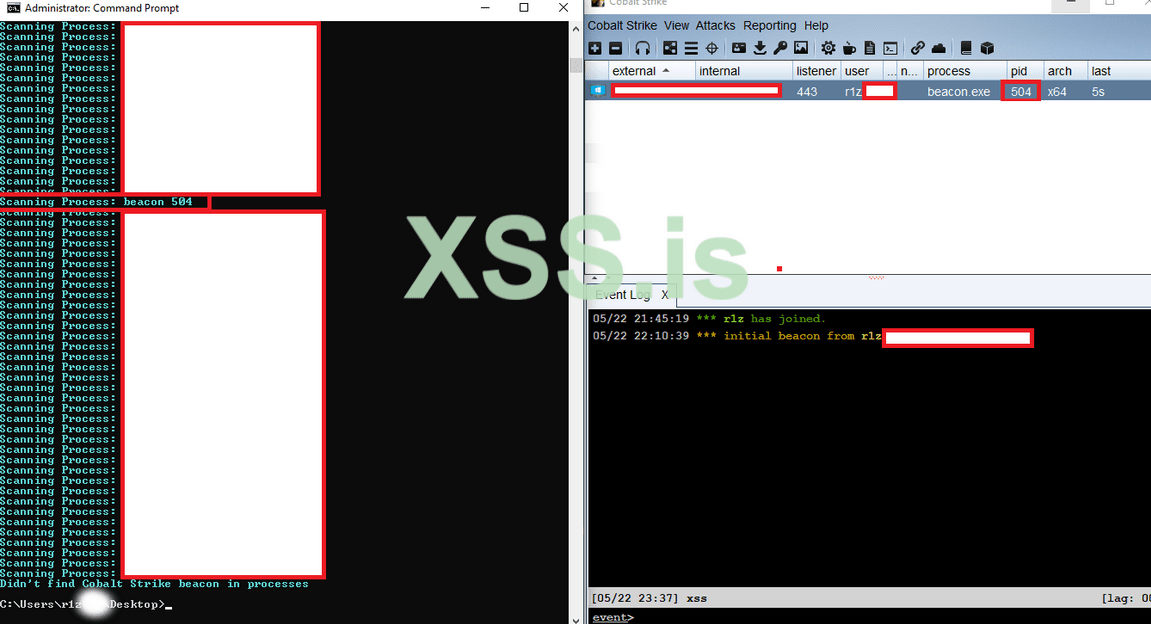Click the Disconnect from team server minus icon
The image size is (1151, 624).
[x=616, y=48]
